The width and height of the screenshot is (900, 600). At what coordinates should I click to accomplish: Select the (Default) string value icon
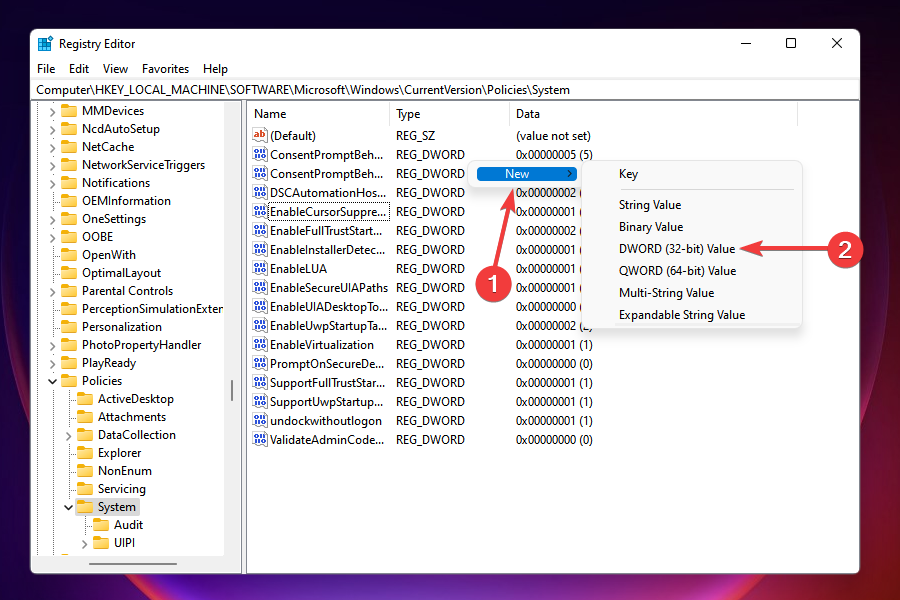259,136
